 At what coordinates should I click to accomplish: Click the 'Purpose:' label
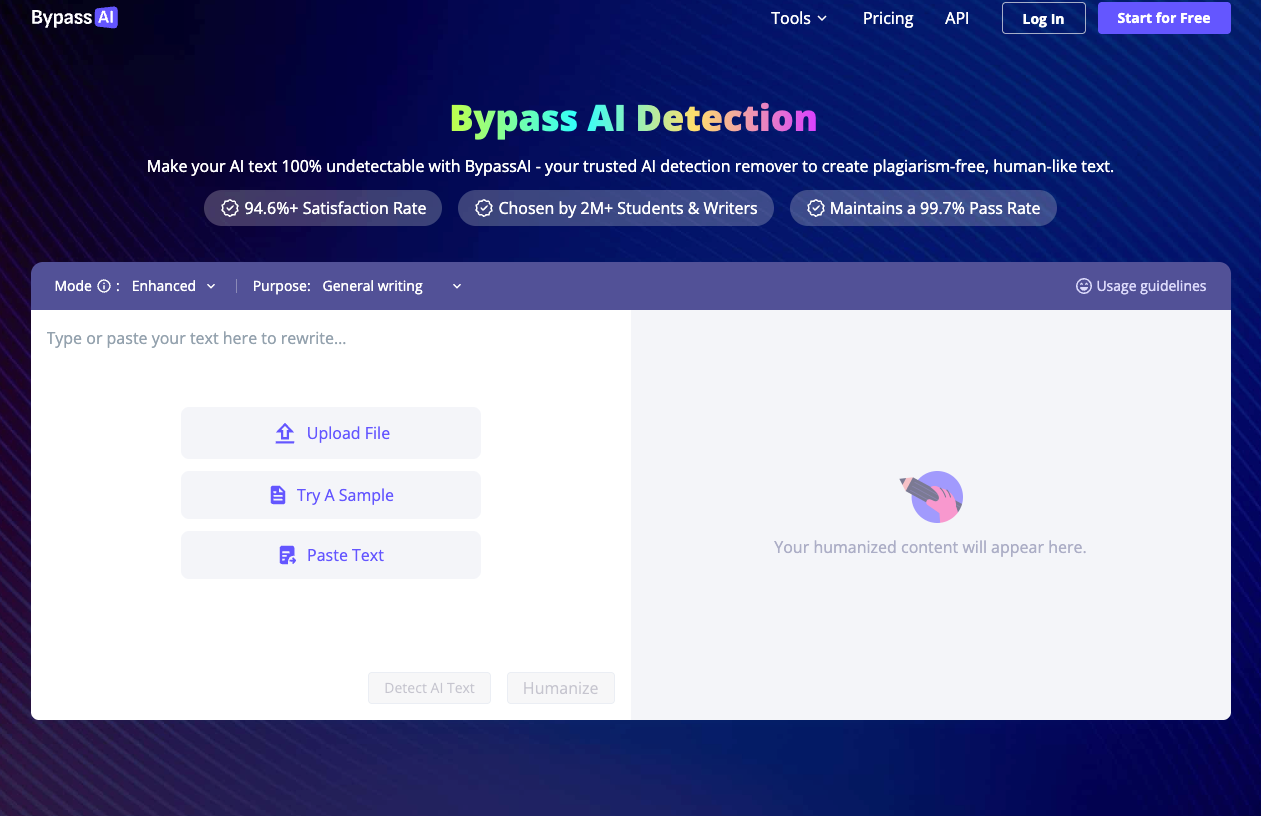282,286
